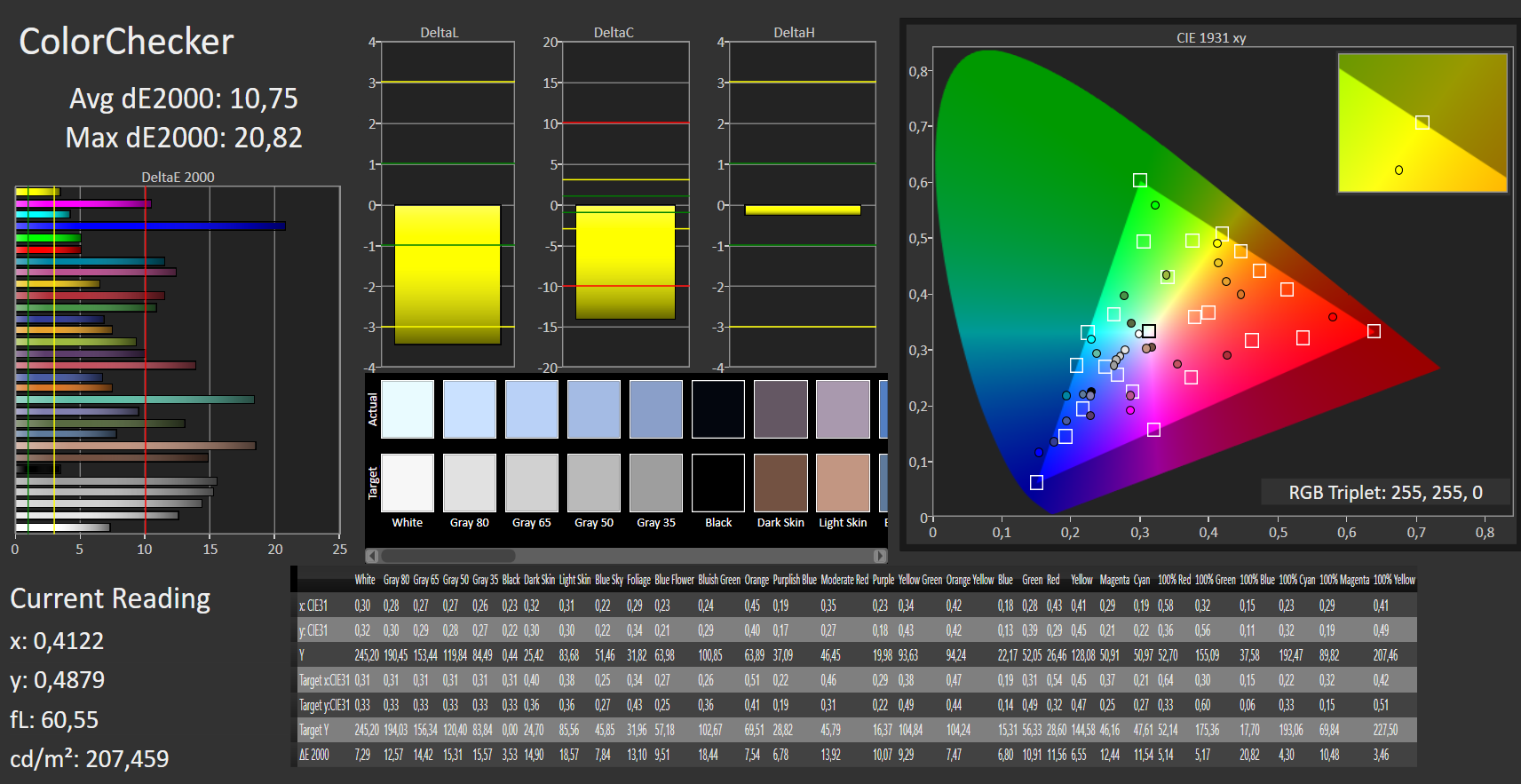The image size is (1521, 784).
Task: Click the 20,82 ΔE value under 100% Blue
Action: point(1249,755)
